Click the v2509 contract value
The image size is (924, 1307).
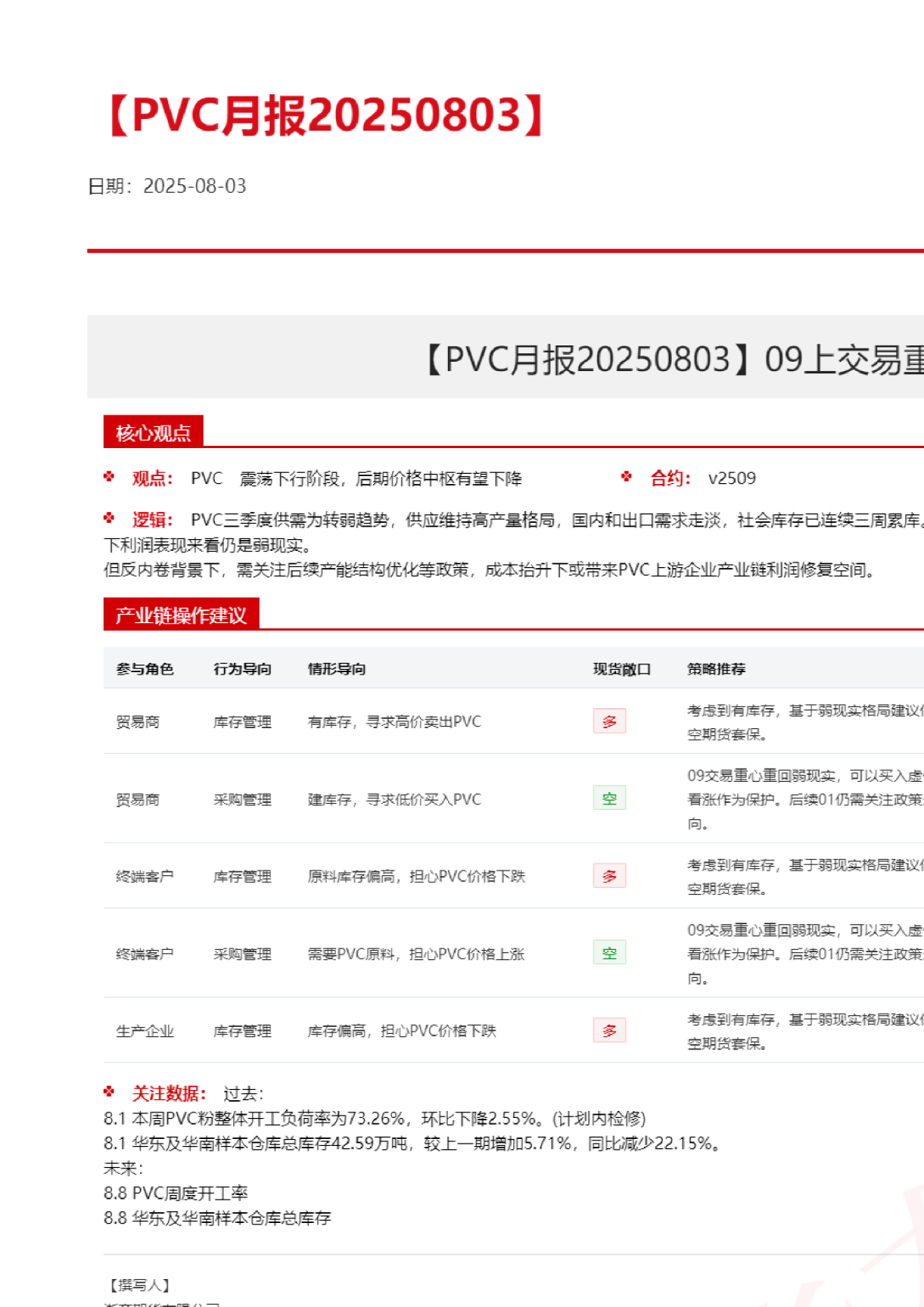[x=731, y=478]
